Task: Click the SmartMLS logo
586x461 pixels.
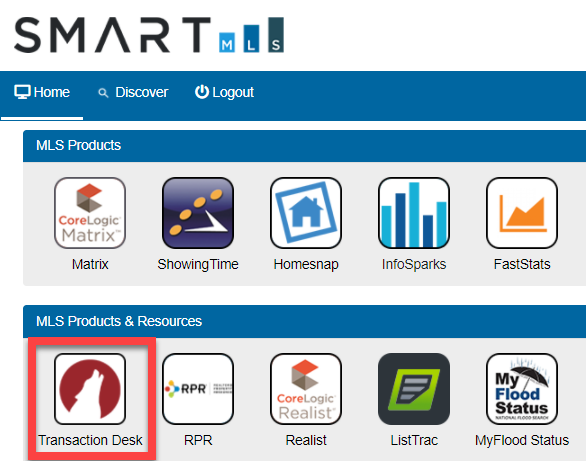Action: (149, 35)
